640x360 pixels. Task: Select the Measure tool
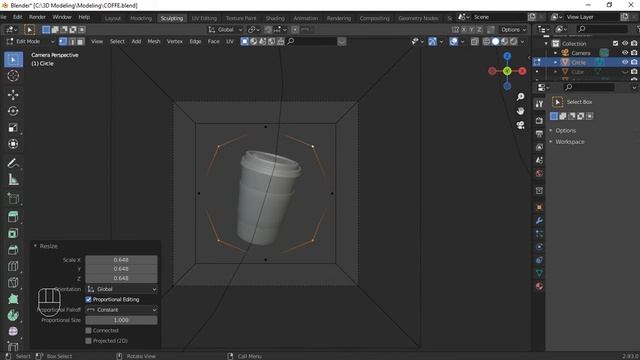(x=13, y=179)
